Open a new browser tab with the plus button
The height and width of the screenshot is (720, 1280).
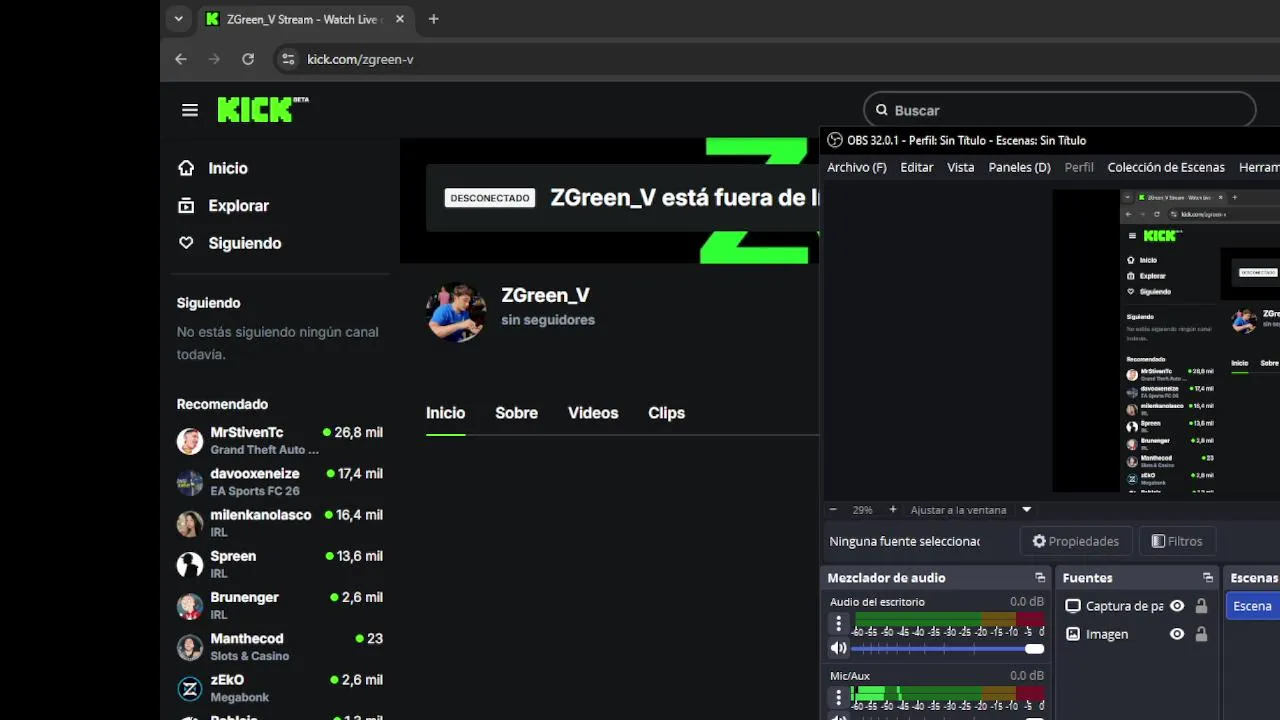433,19
